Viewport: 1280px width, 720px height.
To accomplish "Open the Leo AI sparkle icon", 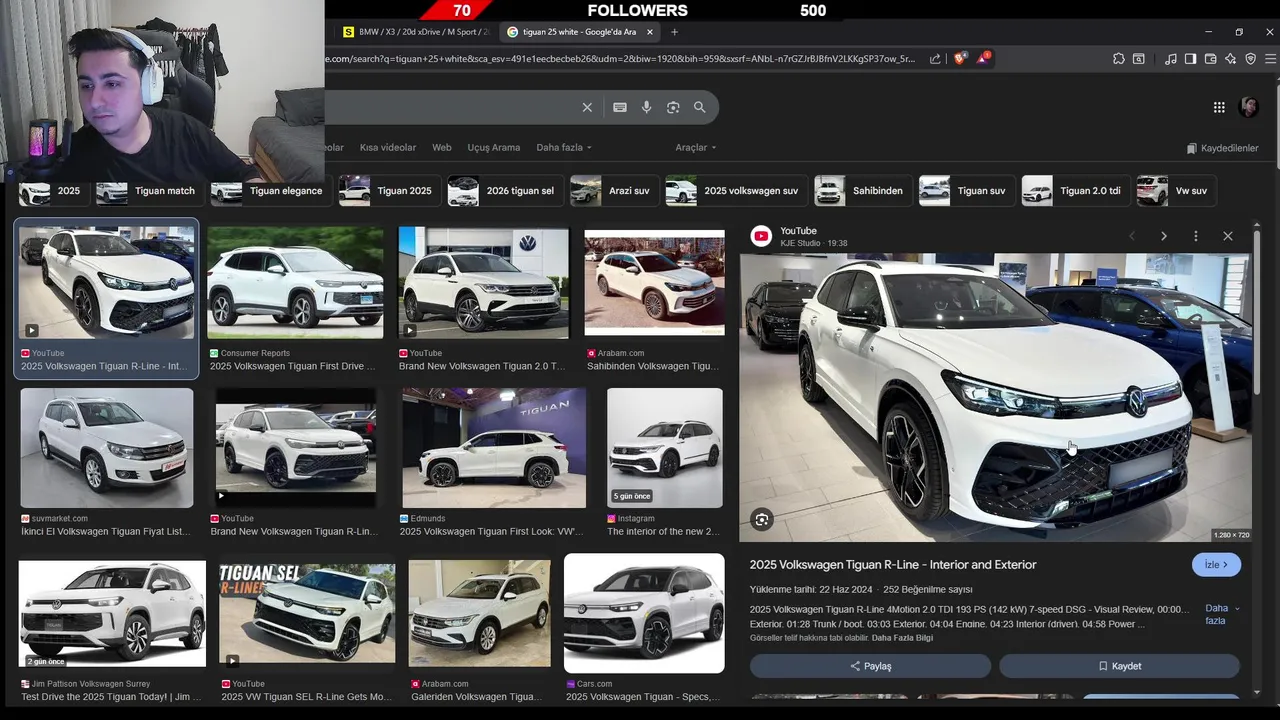I will pos(1230,59).
